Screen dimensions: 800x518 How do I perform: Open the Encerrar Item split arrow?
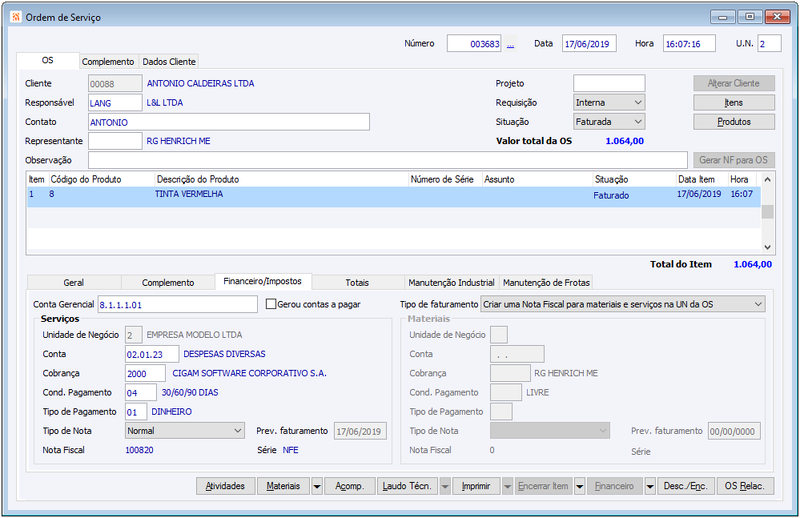tap(580, 486)
